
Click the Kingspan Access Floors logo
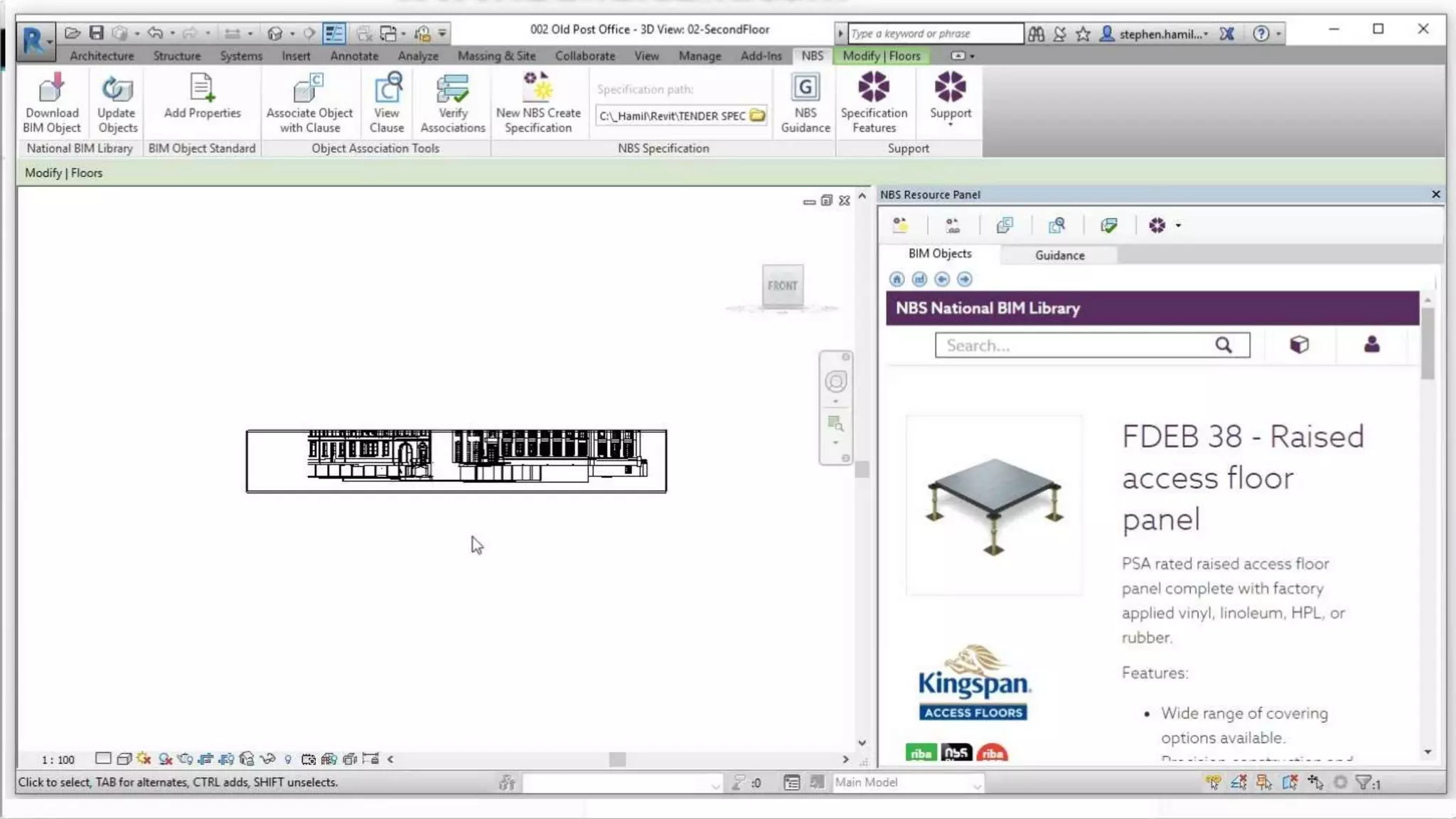click(x=973, y=684)
